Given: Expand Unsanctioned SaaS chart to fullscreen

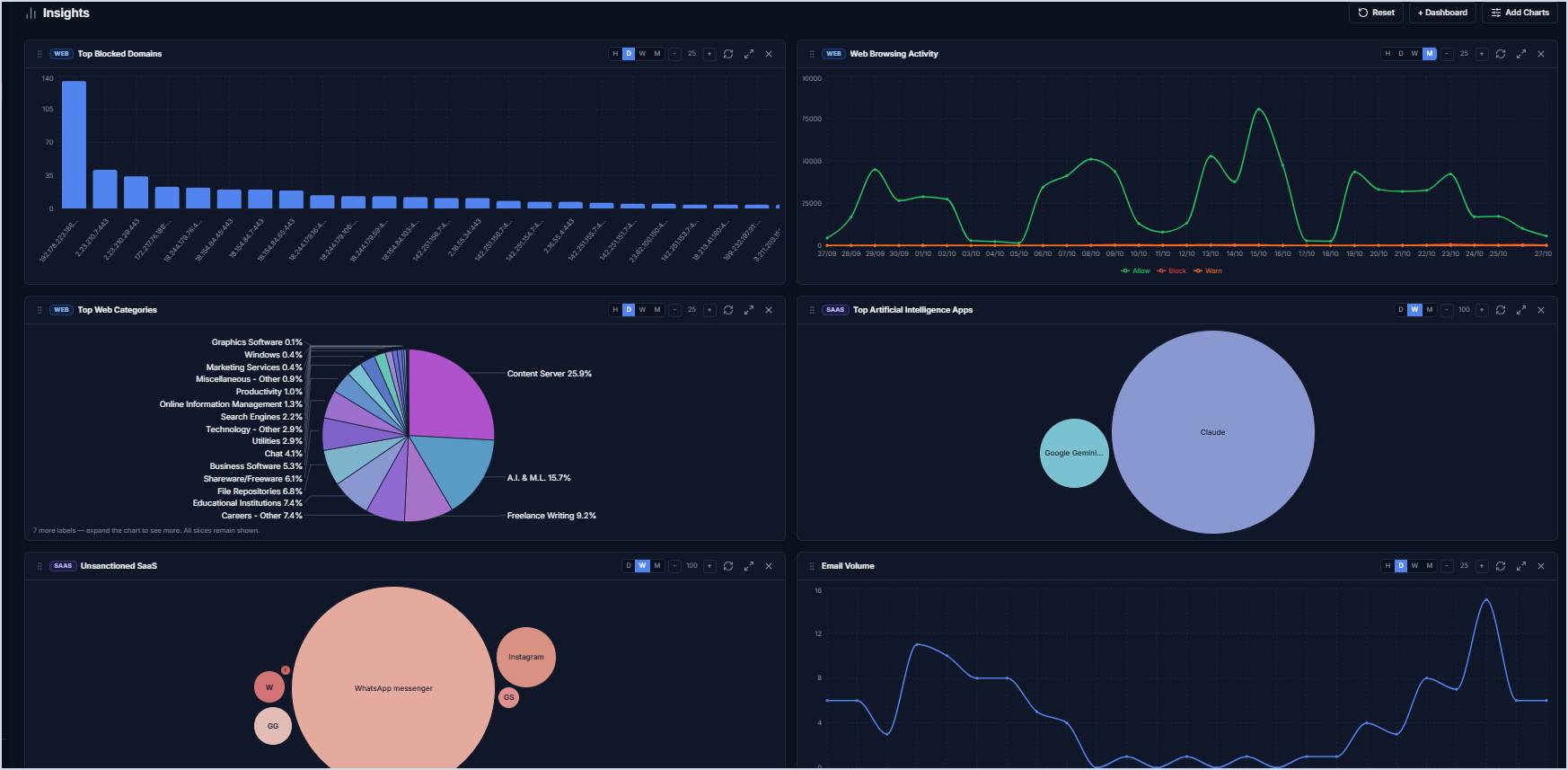Looking at the screenshot, I should coord(749,566).
